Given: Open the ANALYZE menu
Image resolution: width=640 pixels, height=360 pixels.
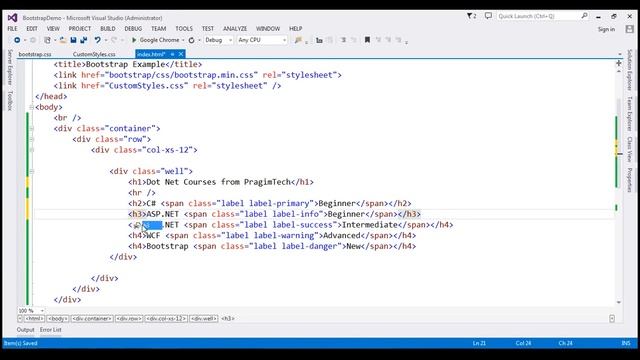Looking at the screenshot, I should coord(235,29).
